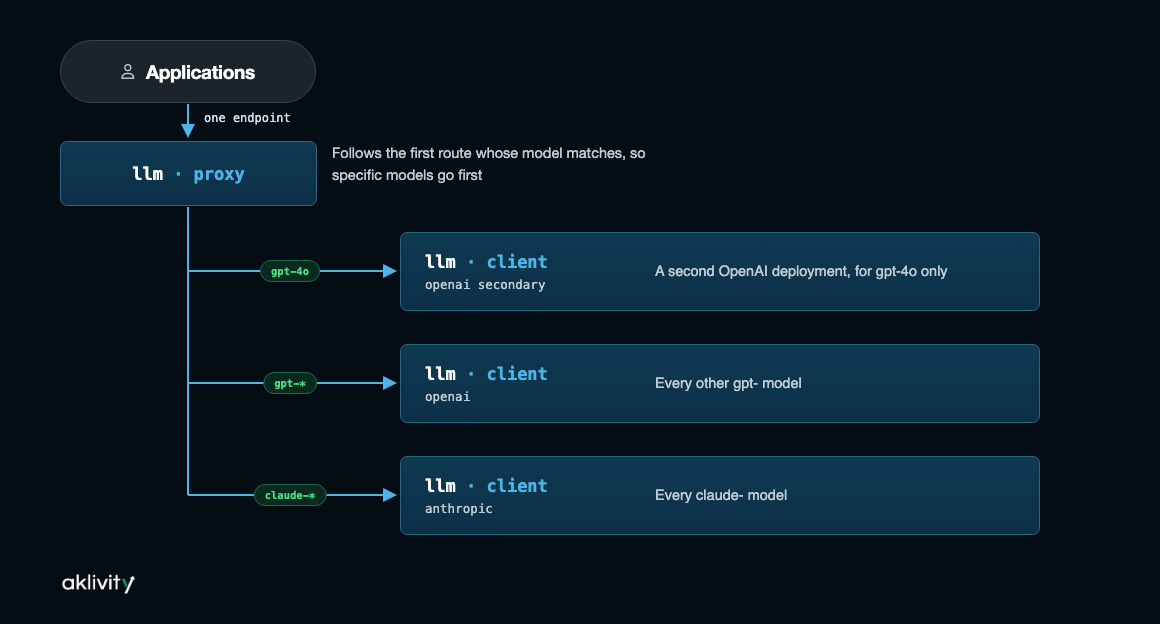Select the Applications pill node
Screen dimensions: 1160x624
(188, 72)
